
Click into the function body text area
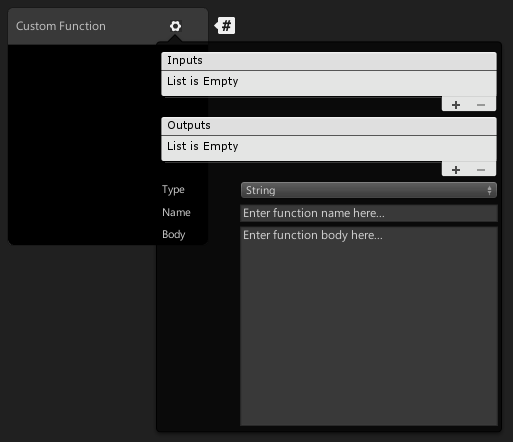(x=369, y=326)
